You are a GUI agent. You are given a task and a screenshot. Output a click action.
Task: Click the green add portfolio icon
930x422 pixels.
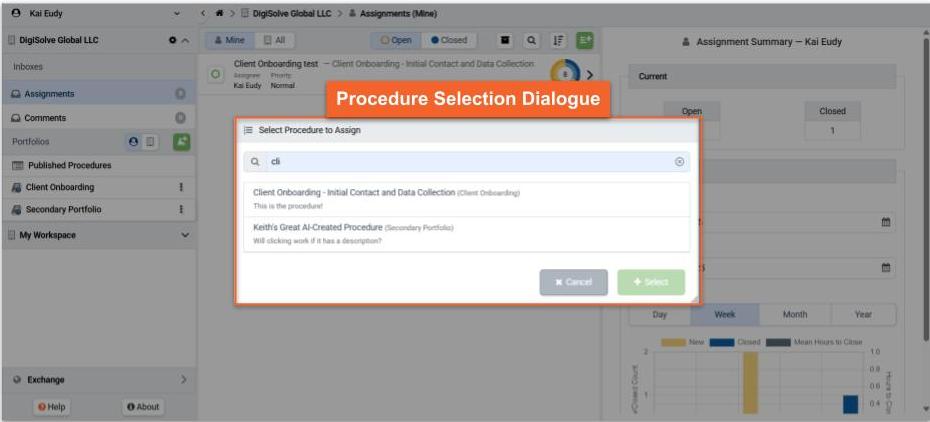click(181, 142)
